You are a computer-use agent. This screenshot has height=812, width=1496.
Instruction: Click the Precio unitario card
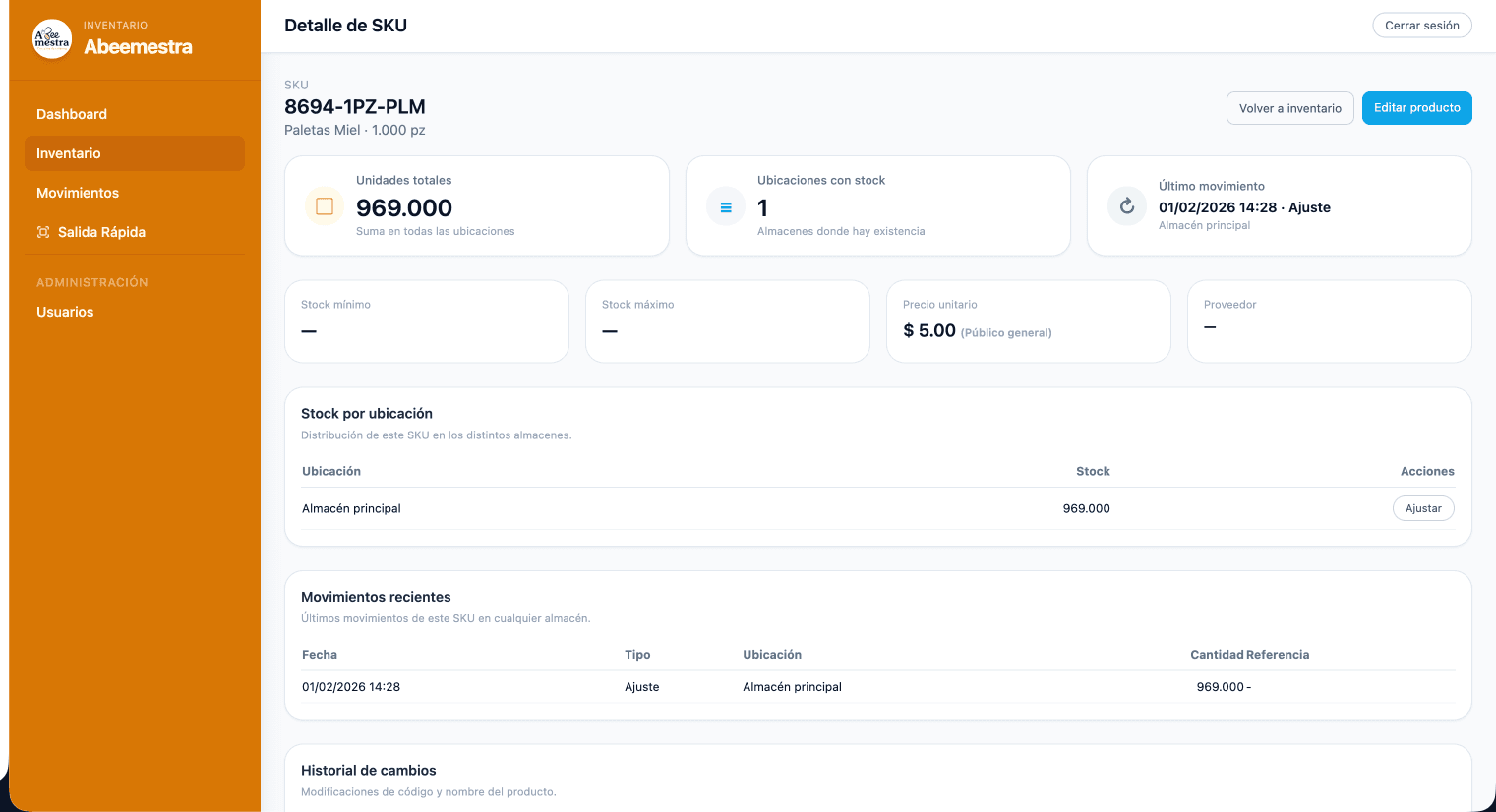tap(1028, 321)
